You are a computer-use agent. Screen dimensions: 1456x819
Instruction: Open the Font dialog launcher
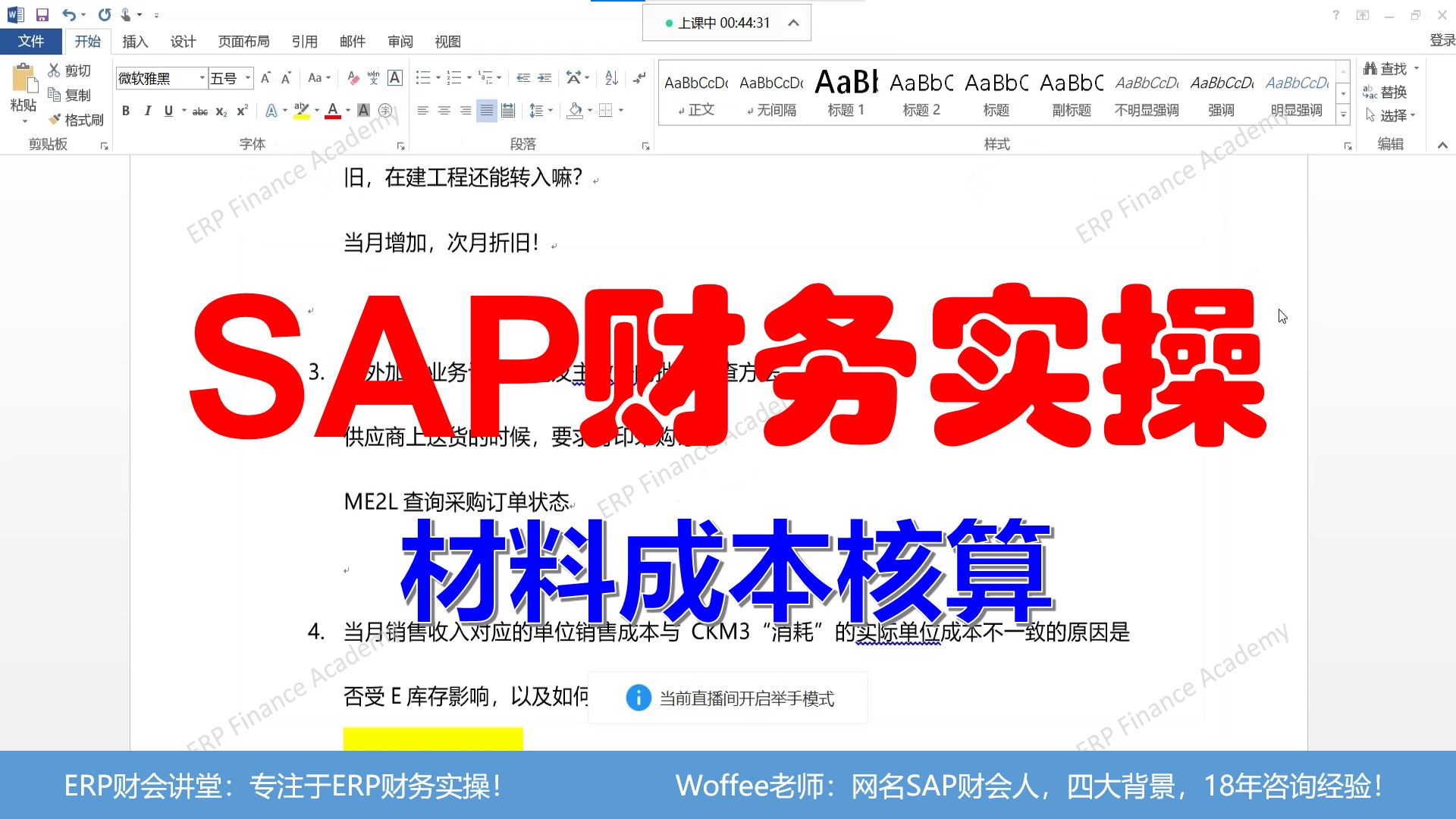(401, 146)
